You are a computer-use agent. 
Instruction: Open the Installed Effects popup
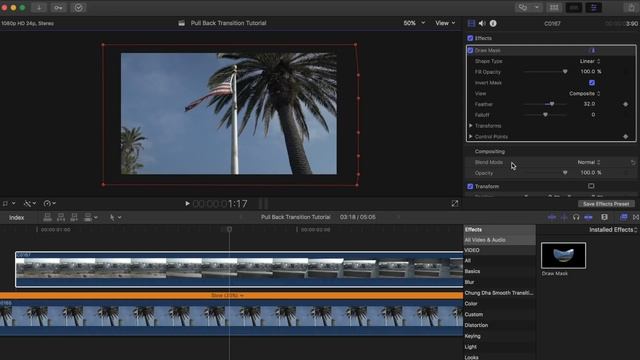pyautogui.click(x=613, y=230)
